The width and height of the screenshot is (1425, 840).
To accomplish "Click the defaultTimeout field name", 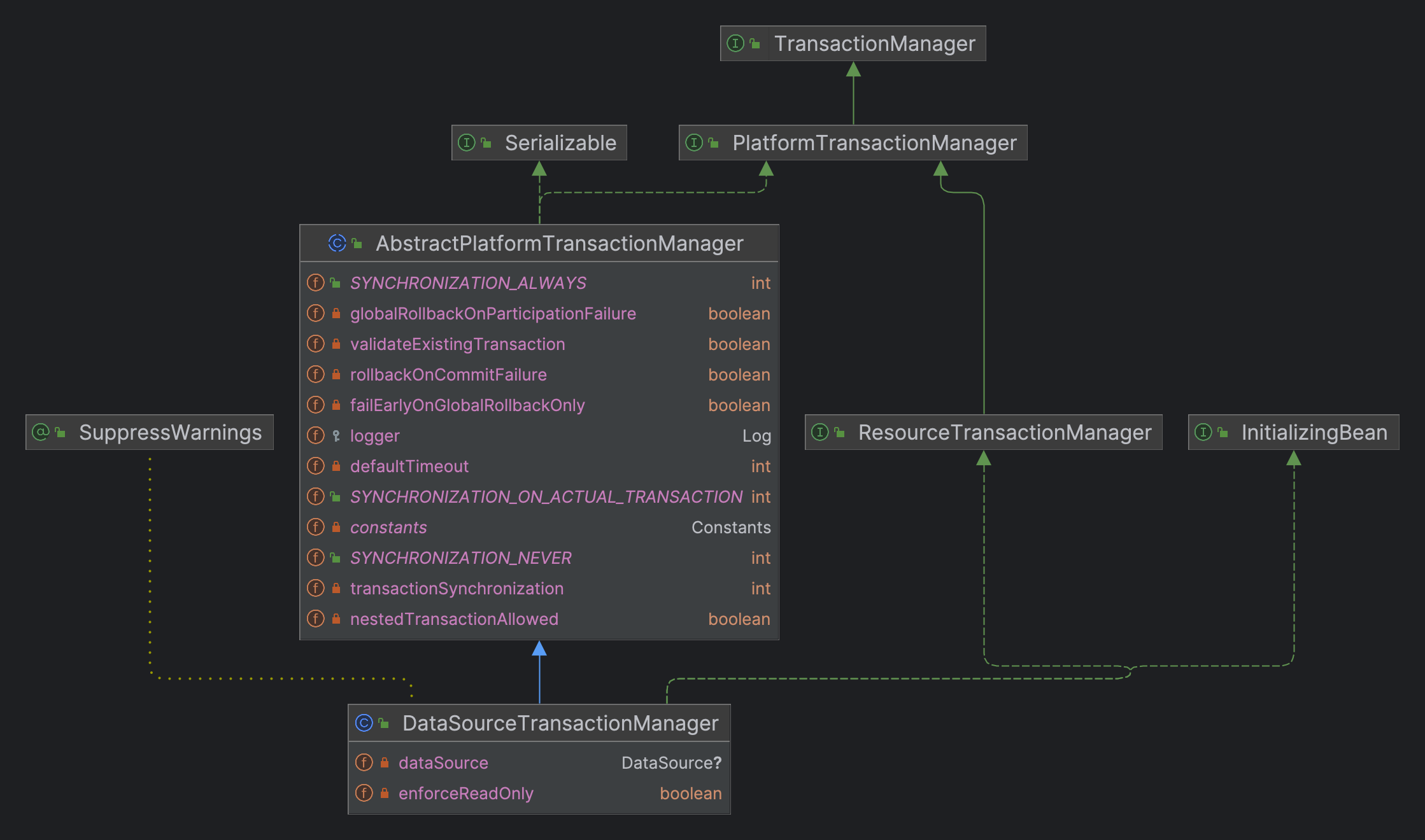I will click(x=409, y=466).
